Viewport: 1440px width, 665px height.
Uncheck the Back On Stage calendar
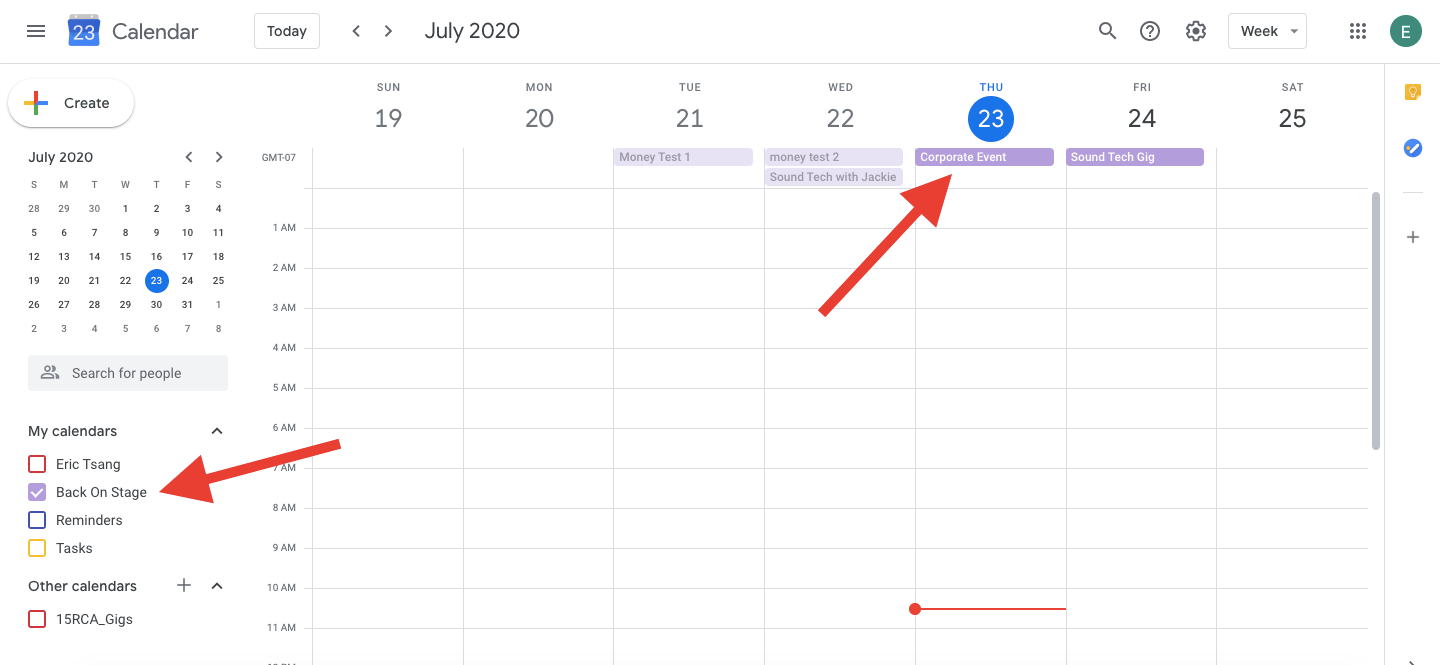point(37,492)
